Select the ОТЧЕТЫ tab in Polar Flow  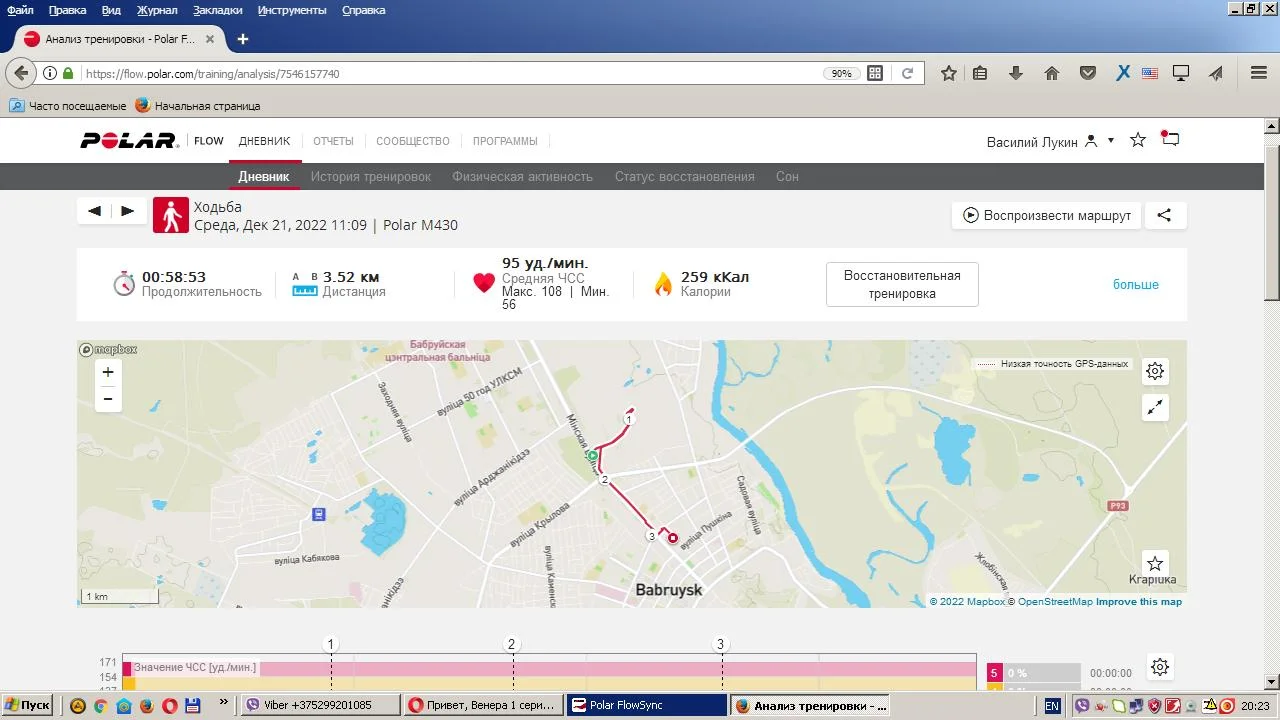(x=333, y=141)
